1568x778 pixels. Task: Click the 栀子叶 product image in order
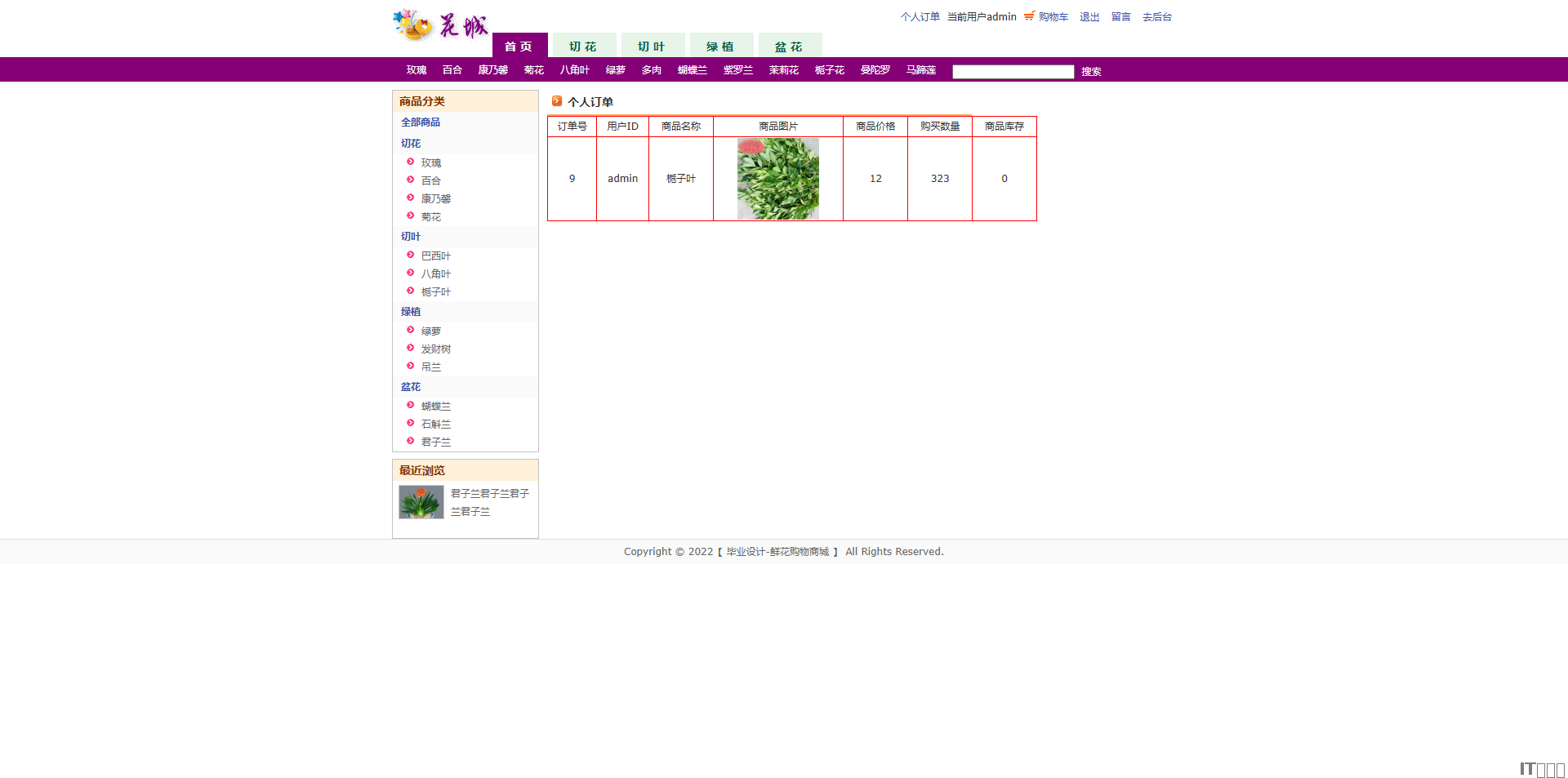pos(777,179)
